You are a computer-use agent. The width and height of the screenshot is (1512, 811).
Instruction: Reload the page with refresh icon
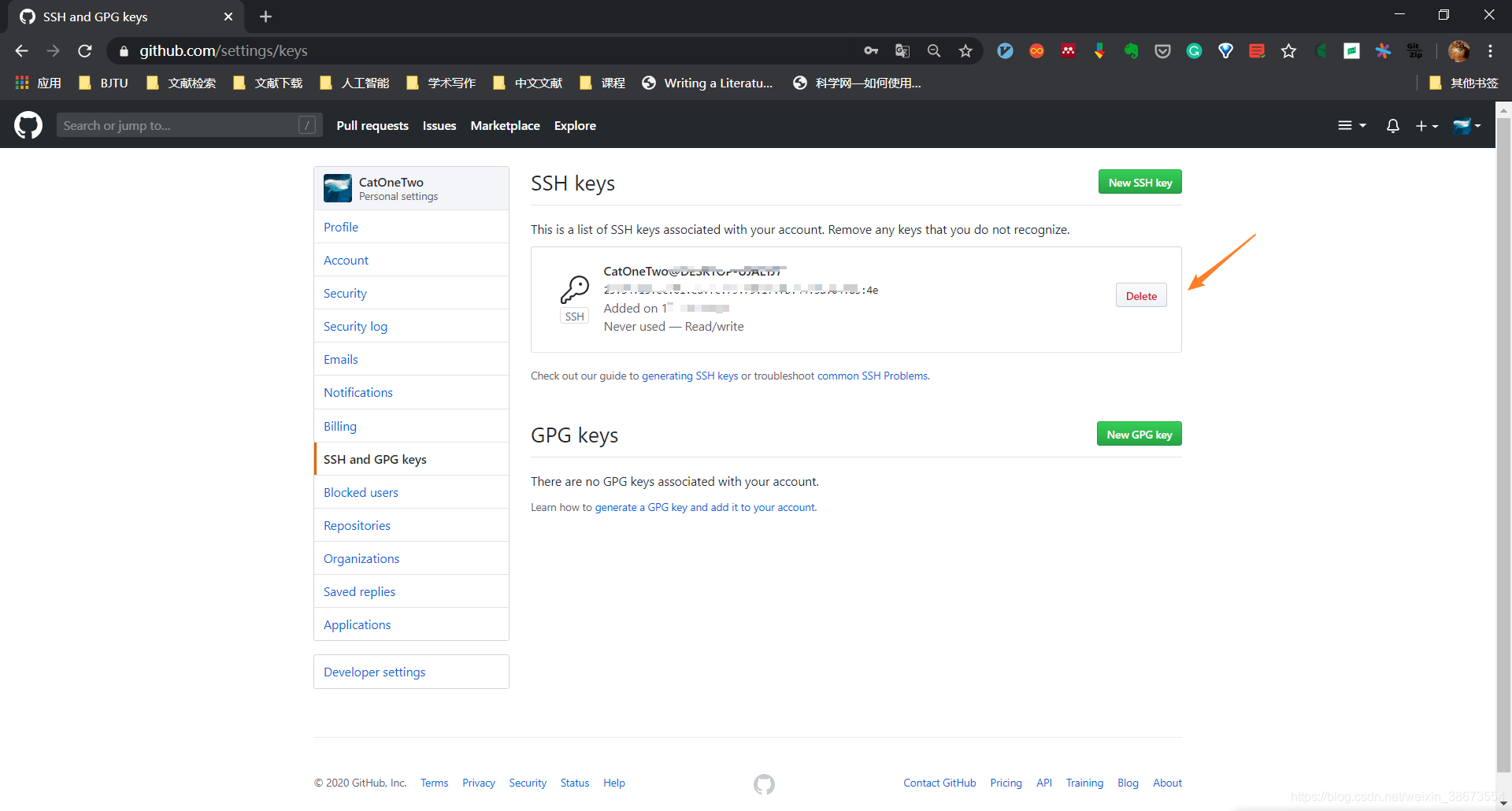[85, 51]
